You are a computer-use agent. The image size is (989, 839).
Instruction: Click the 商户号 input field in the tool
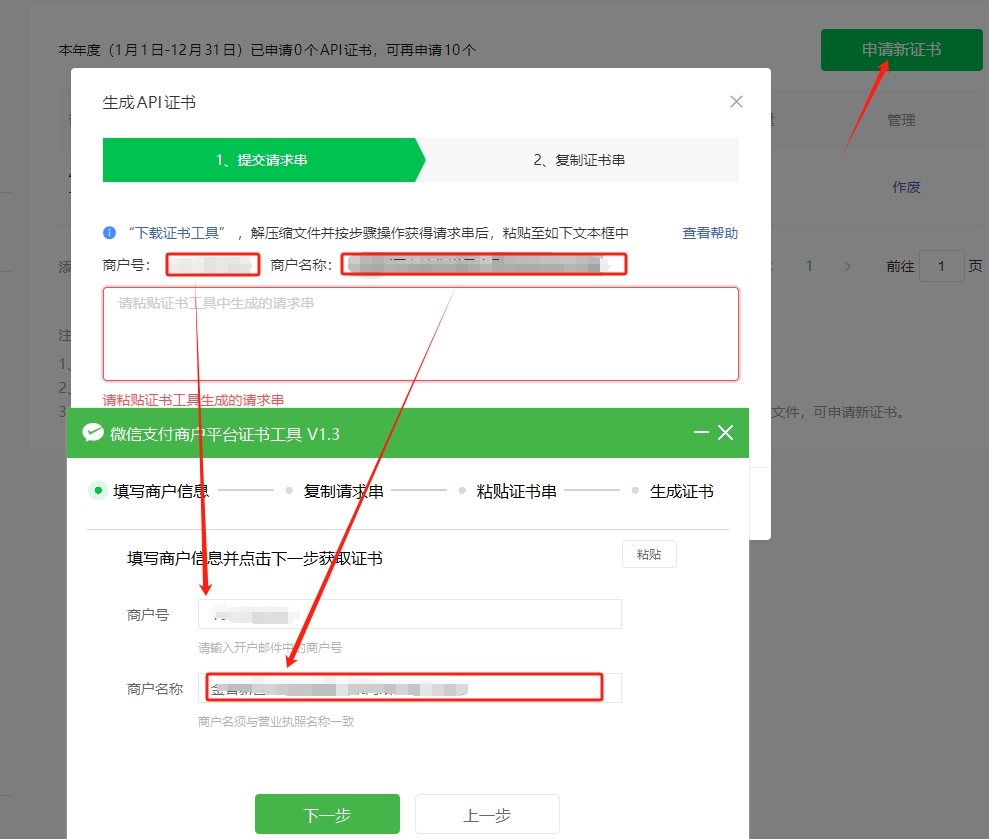pos(410,614)
